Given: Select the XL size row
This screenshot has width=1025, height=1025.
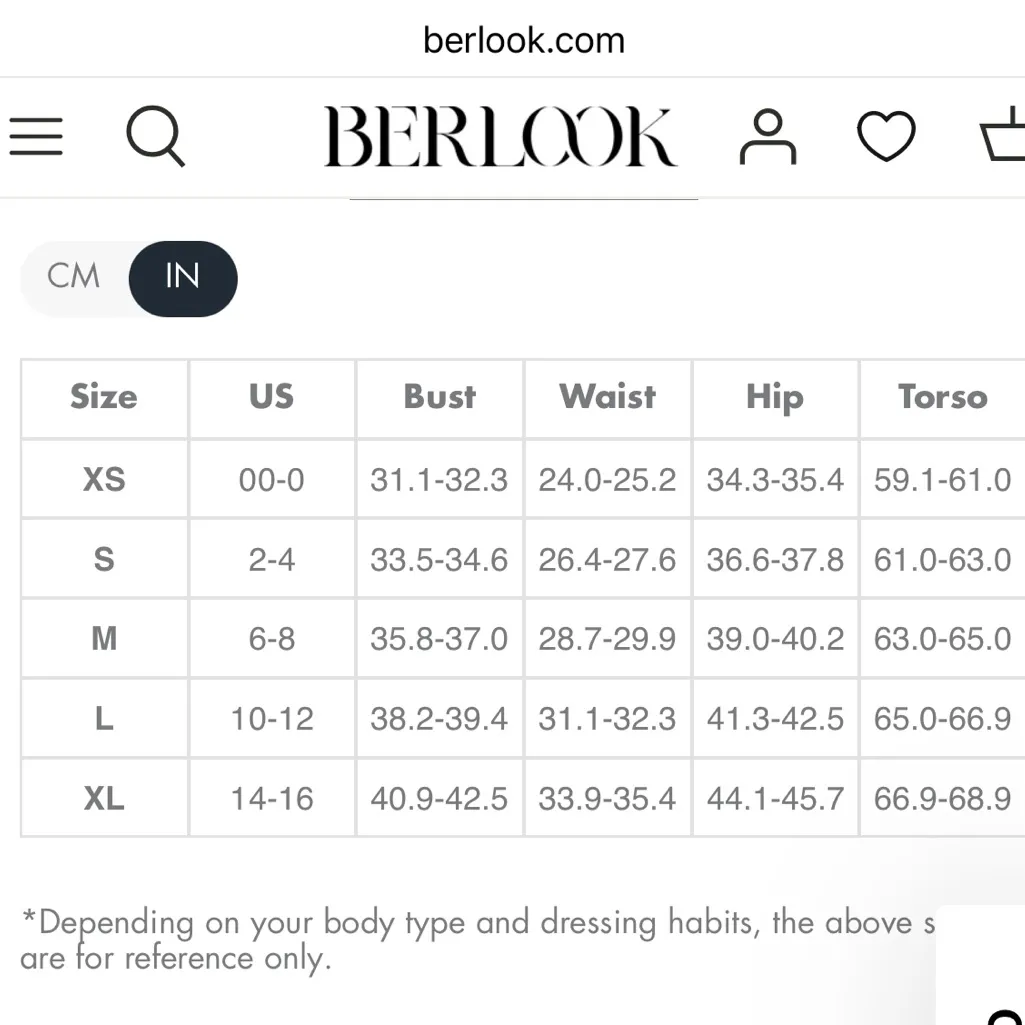Looking at the screenshot, I should [x=103, y=798].
